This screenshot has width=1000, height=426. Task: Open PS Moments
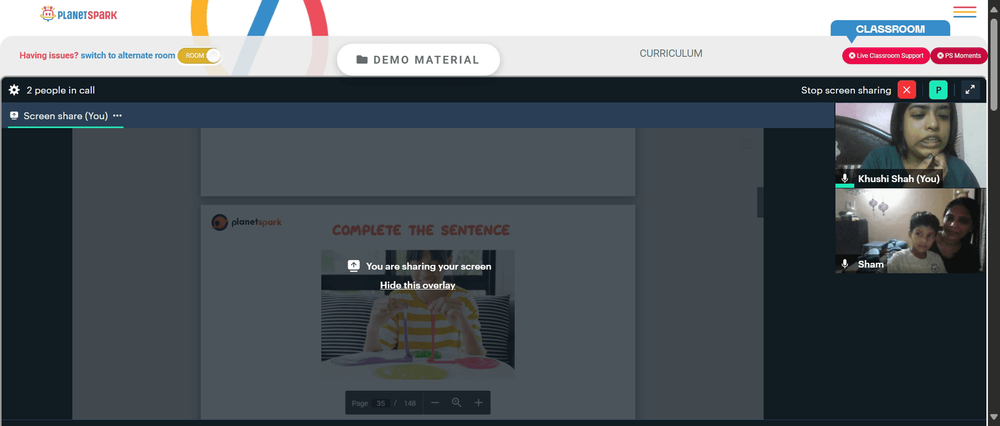pyautogui.click(x=959, y=55)
